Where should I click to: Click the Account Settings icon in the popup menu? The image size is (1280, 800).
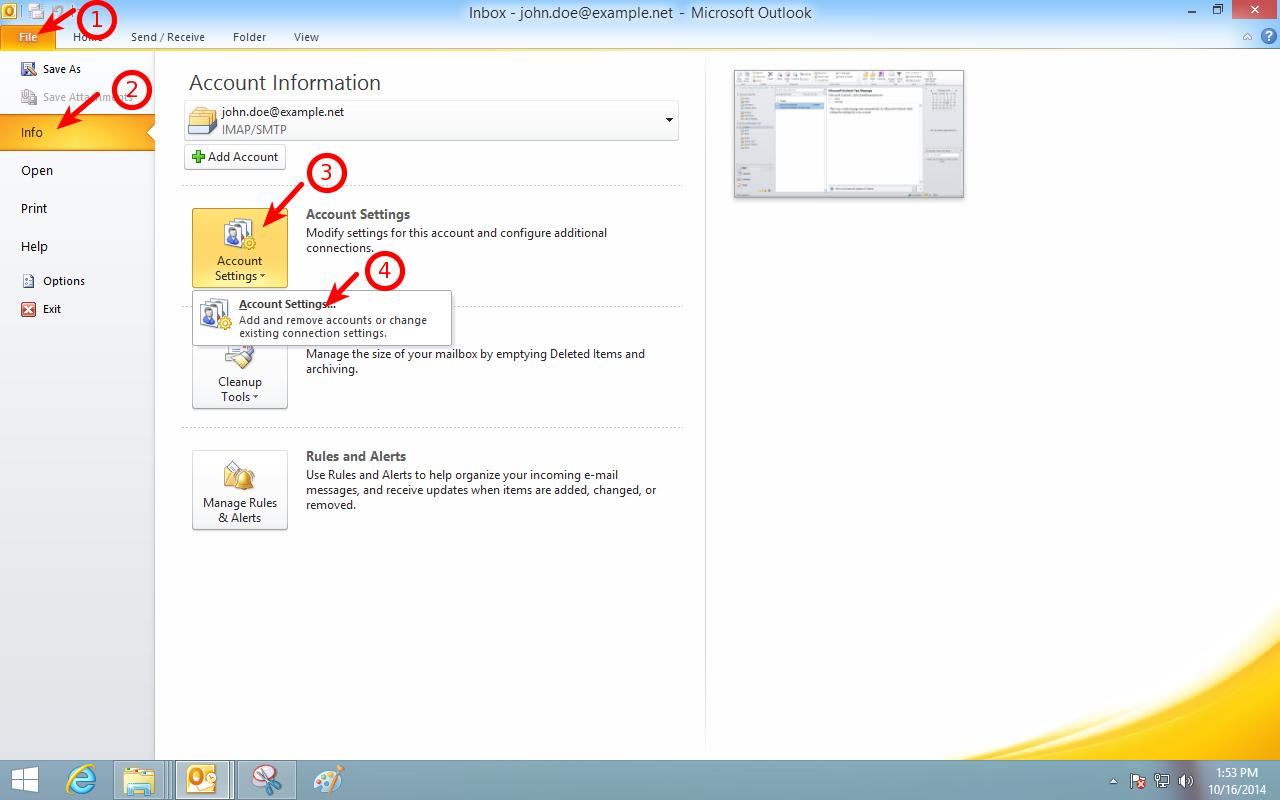point(215,314)
